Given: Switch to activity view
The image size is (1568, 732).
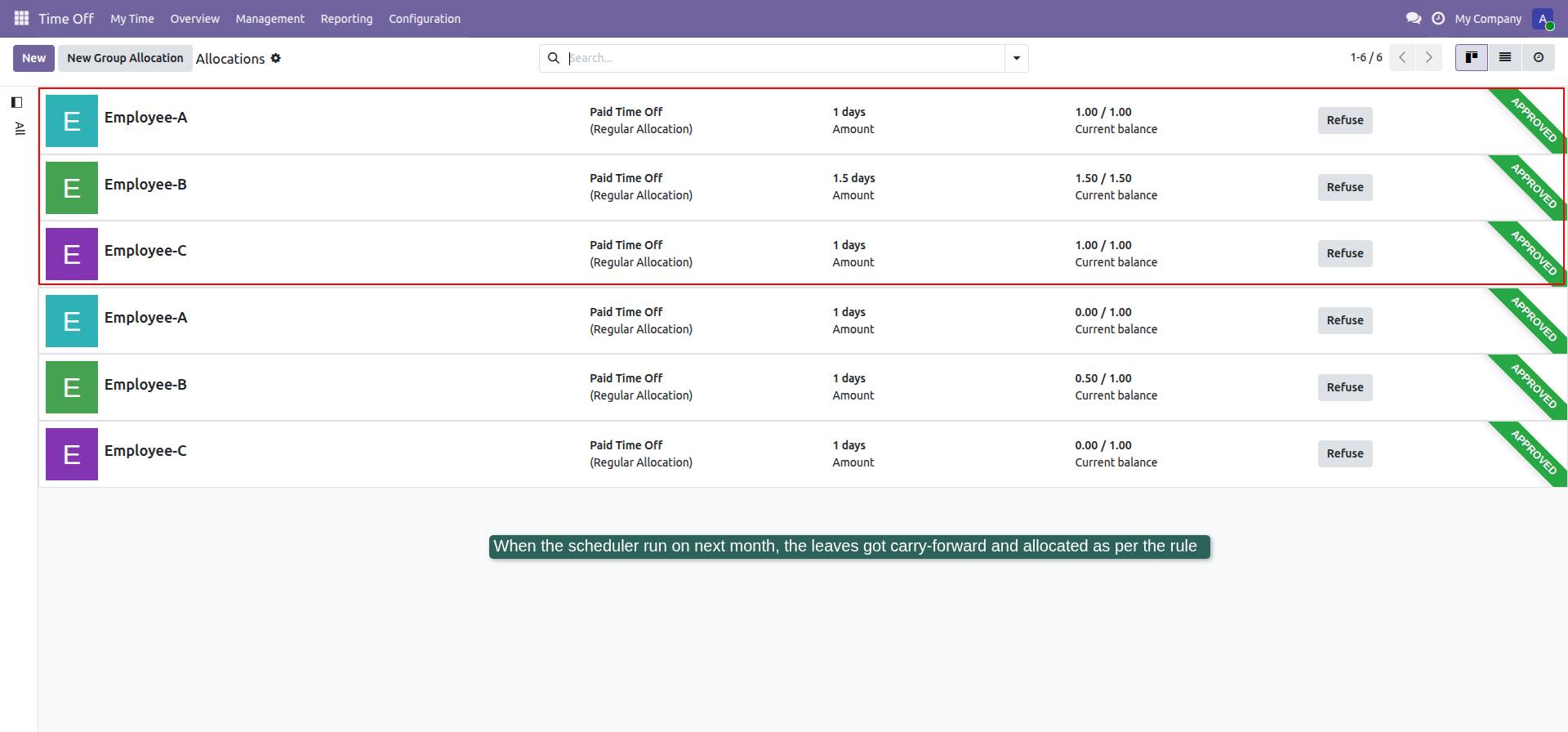Looking at the screenshot, I should coord(1539,58).
